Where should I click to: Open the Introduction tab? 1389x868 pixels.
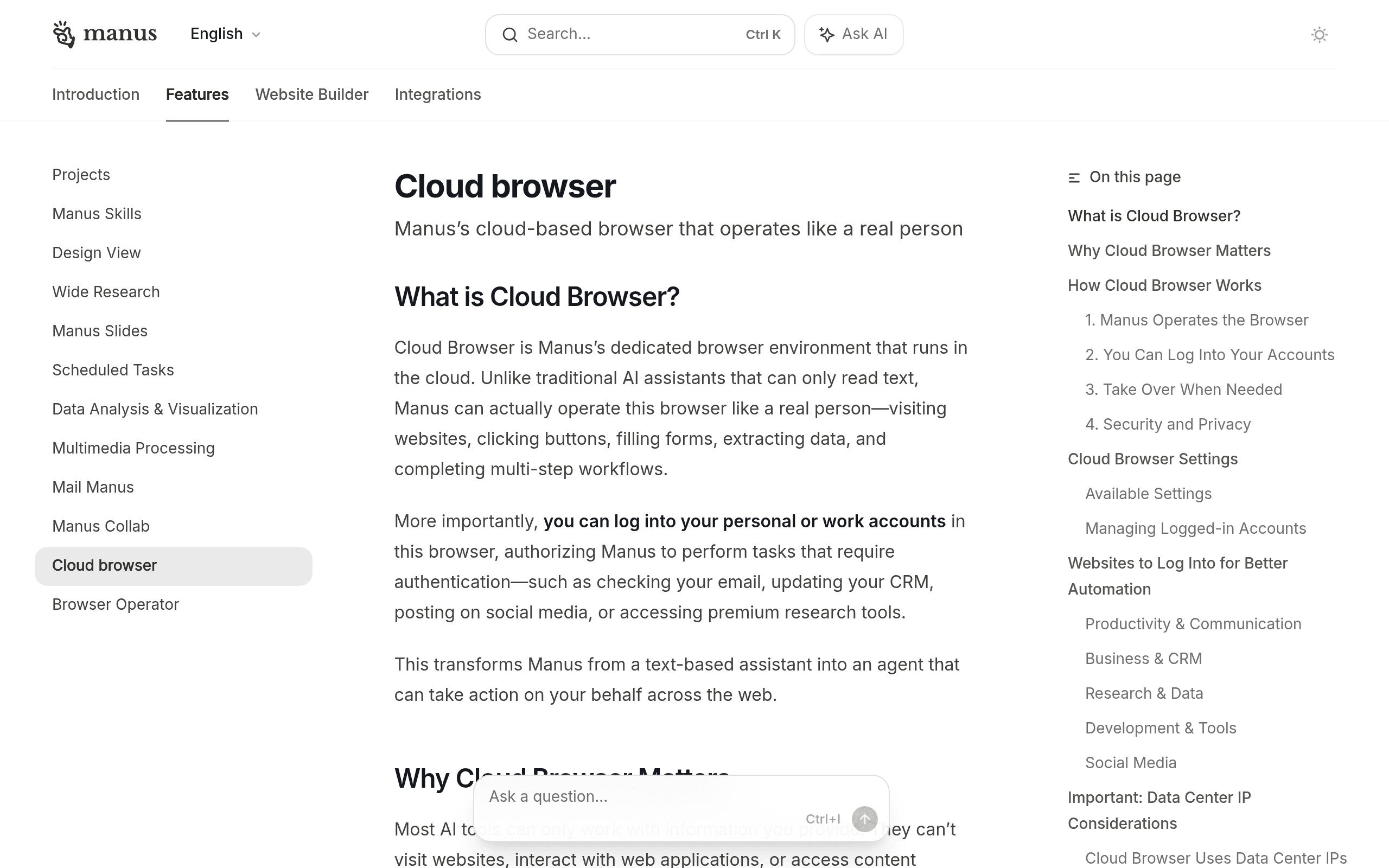tap(96, 94)
